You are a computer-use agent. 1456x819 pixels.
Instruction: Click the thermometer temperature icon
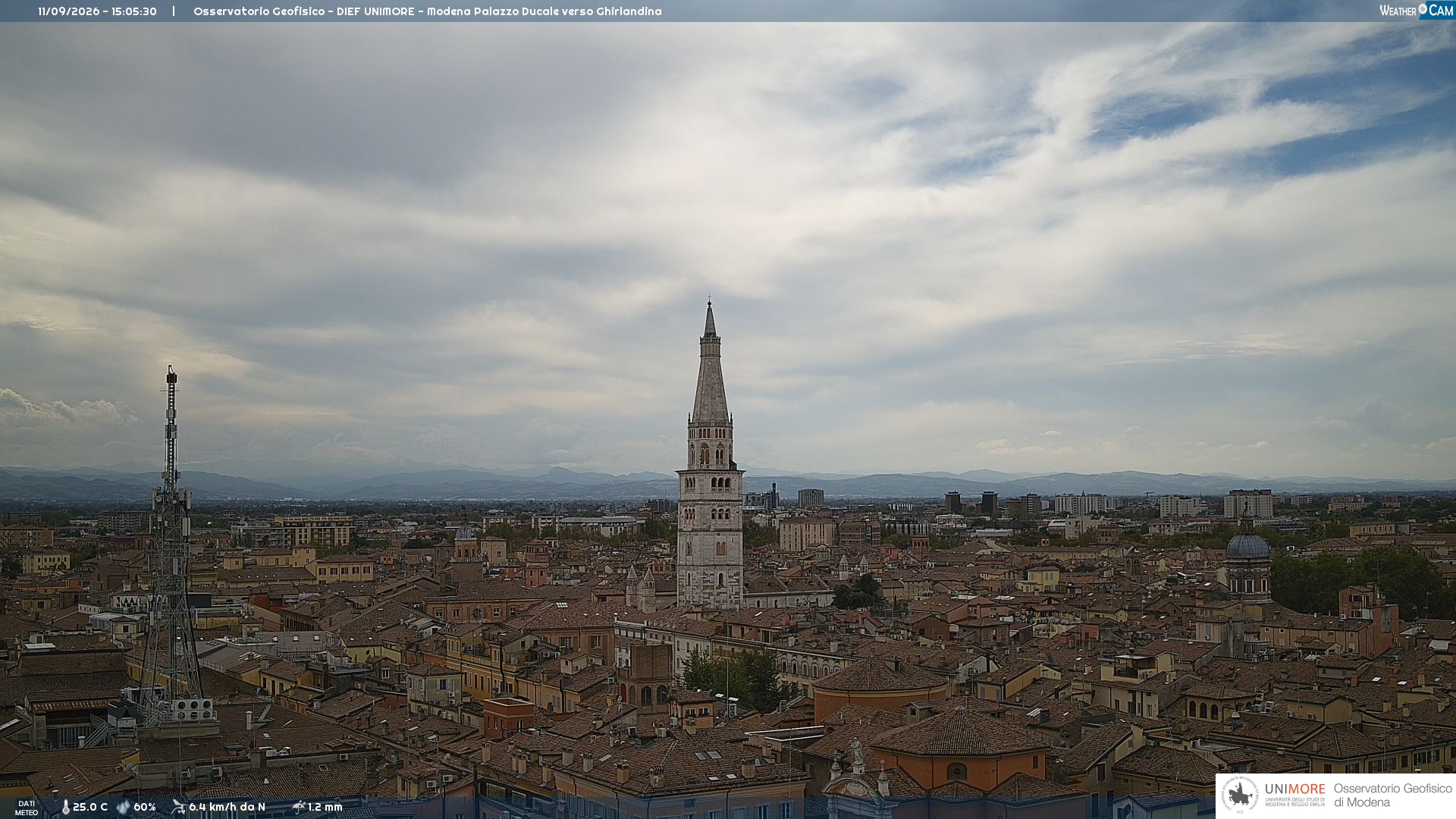point(65,808)
